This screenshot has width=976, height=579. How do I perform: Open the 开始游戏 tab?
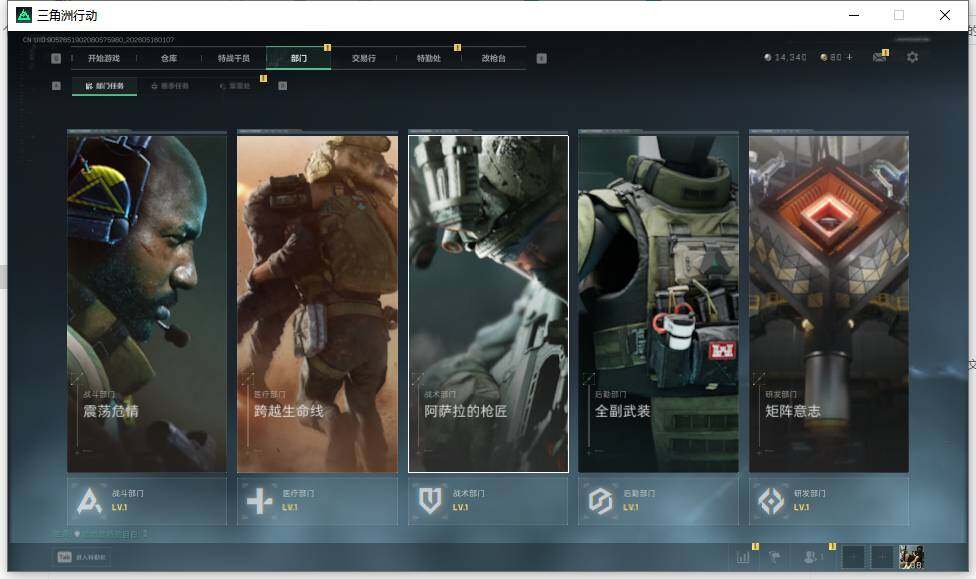103,58
